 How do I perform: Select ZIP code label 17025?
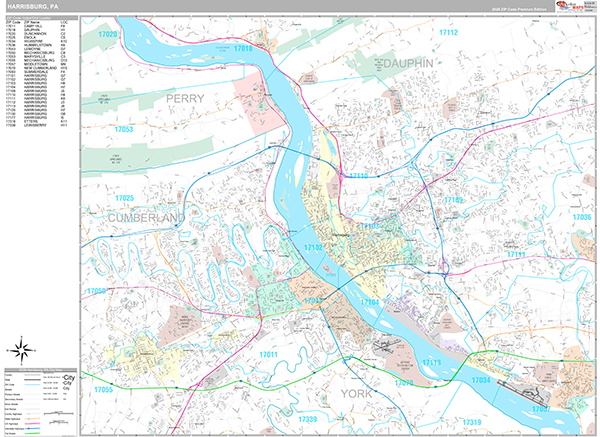coord(125,198)
